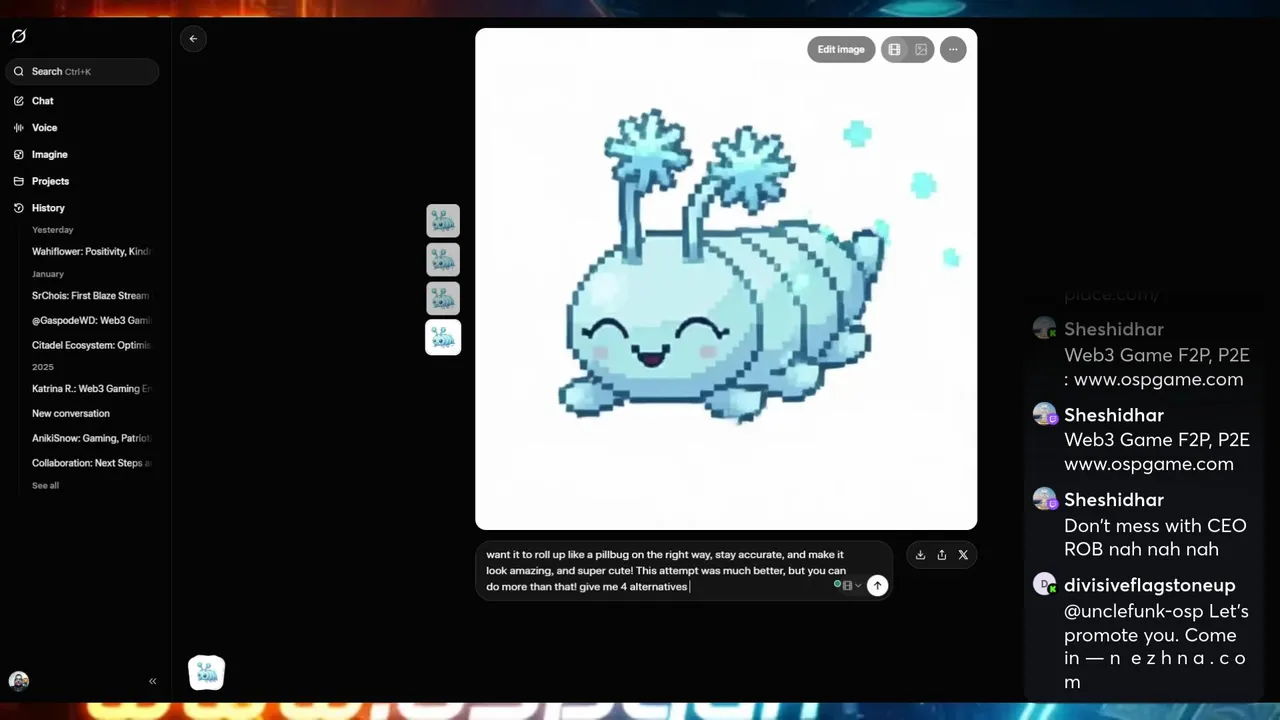Open the three-dots more options menu
This screenshot has width=1280, height=720.
pos(953,50)
